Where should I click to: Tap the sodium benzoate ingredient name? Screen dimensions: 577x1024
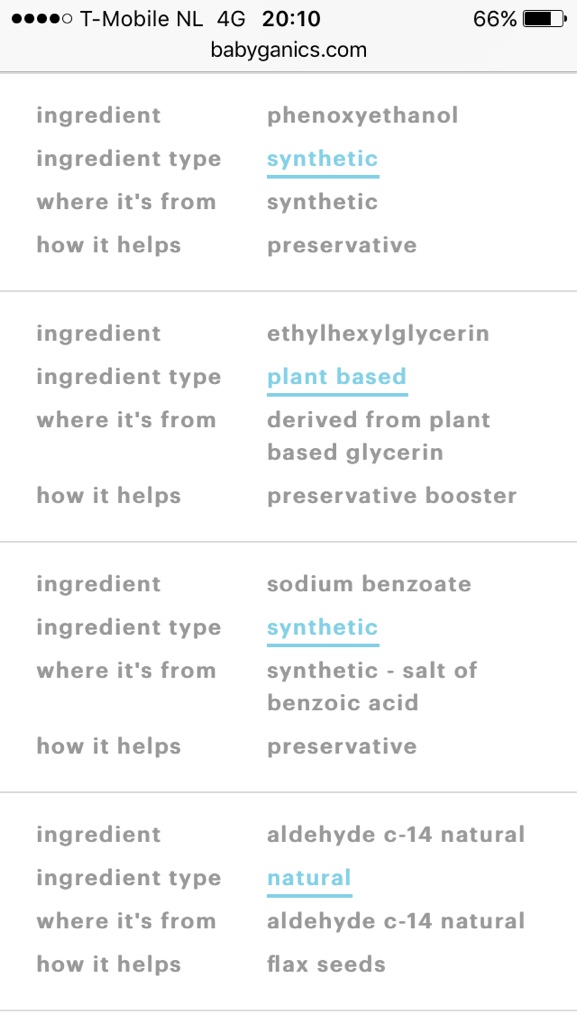tap(369, 584)
